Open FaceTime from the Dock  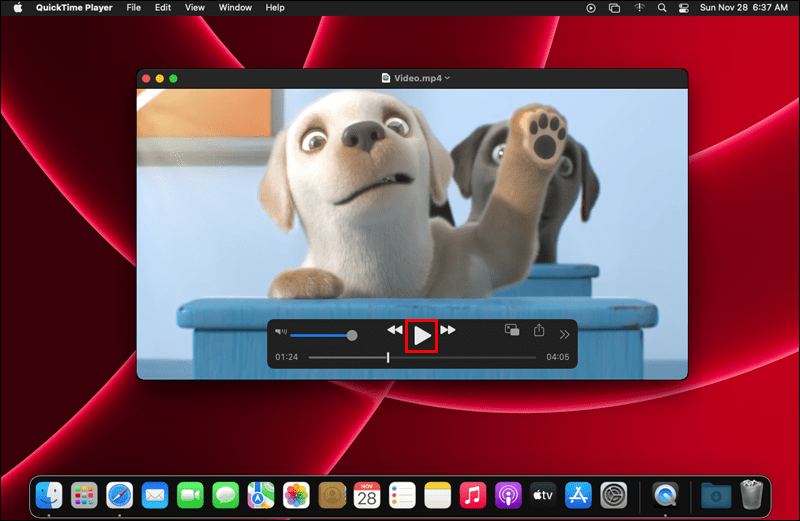click(x=190, y=495)
